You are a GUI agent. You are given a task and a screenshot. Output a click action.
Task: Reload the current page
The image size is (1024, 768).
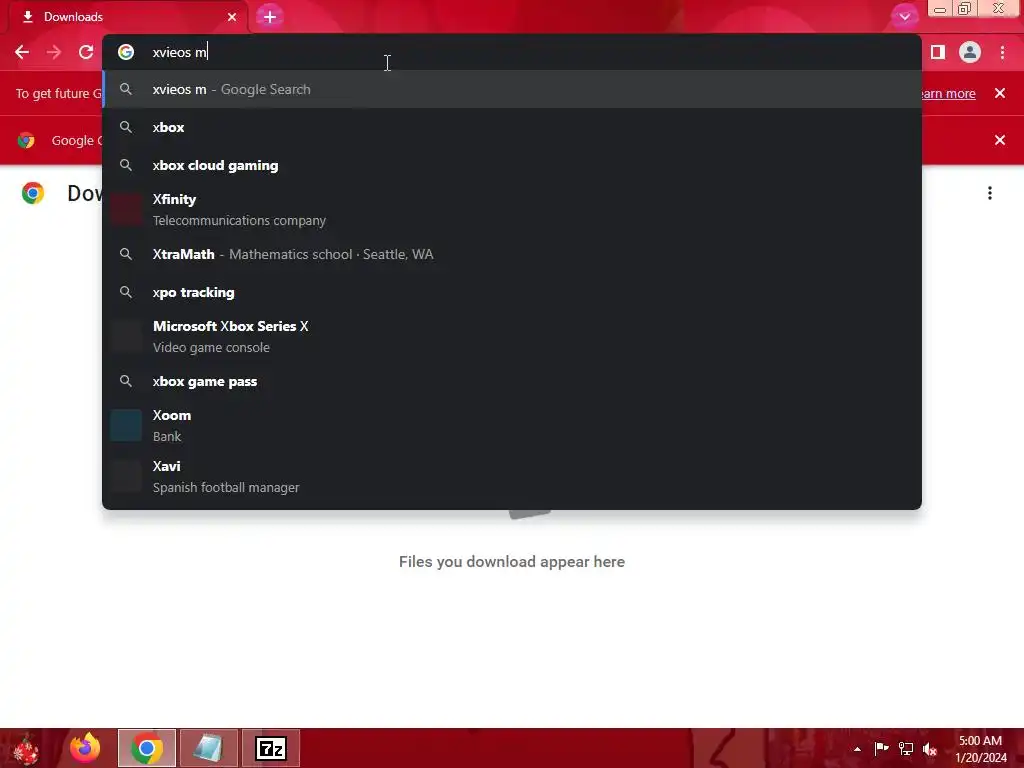pos(86,52)
